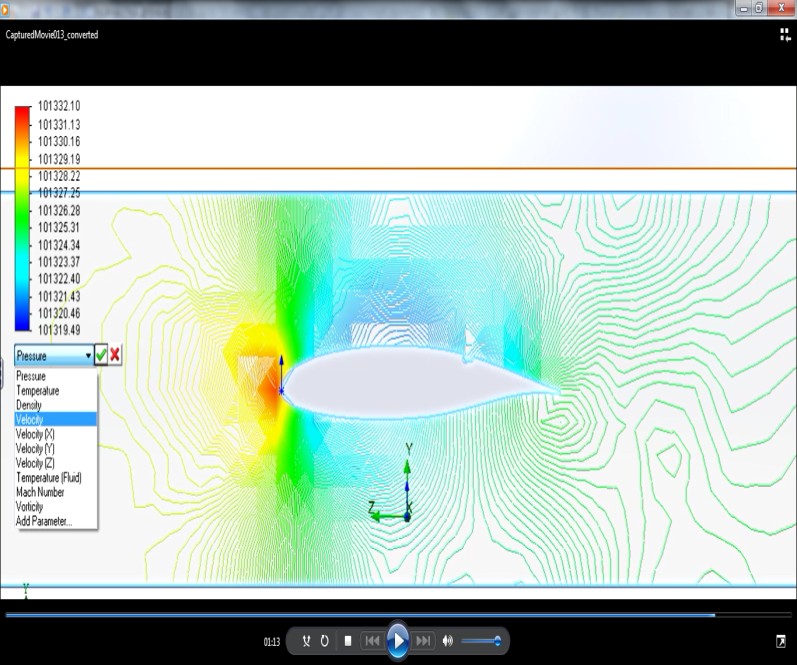Click legend value 101322.40
The image size is (797, 665).
click(59, 279)
